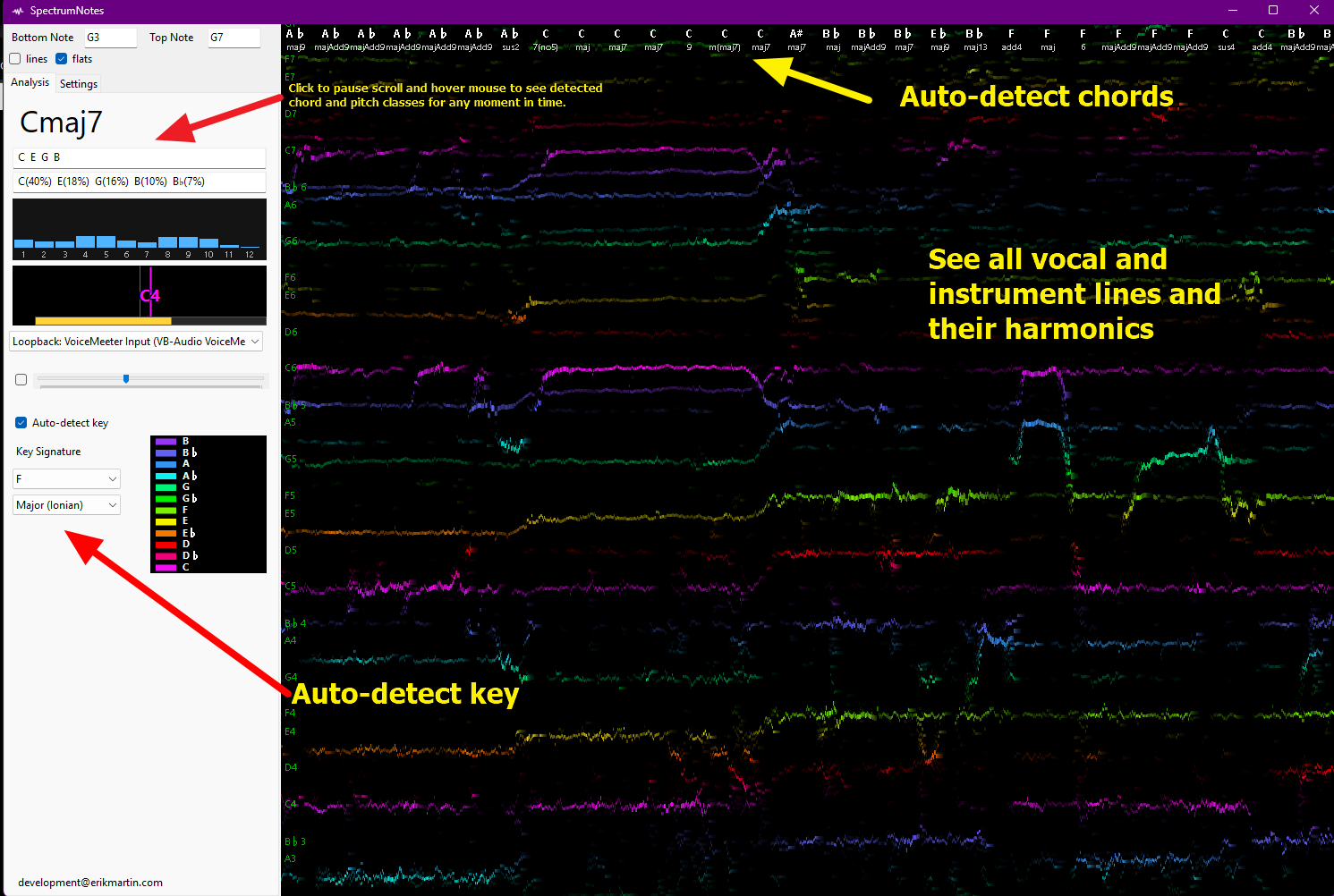Open the Major (Ionian) mode dropdown
The height and width of the screenshot is (896, 1334).
tap(67, 505)
